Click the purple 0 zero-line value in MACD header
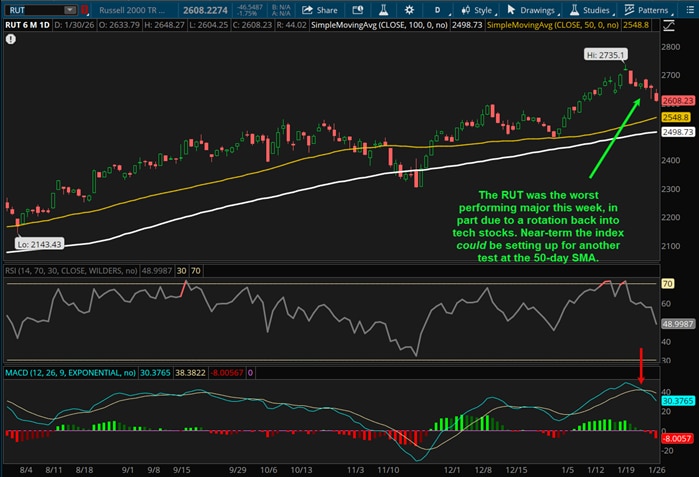Screen dimensions: 699x477 click(250, 373)
